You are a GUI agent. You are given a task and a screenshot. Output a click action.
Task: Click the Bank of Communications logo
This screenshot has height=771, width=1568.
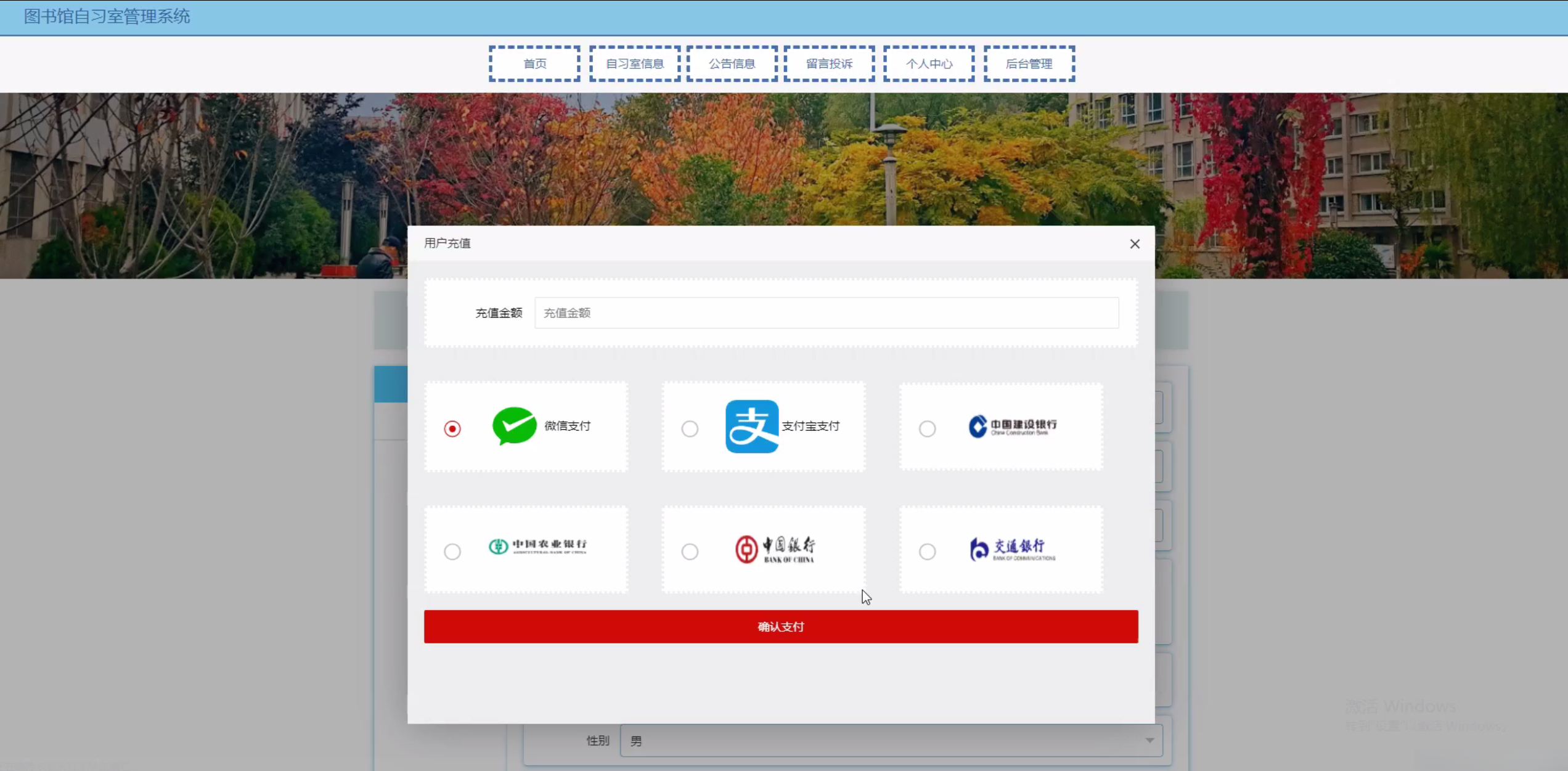point(1012,549)
